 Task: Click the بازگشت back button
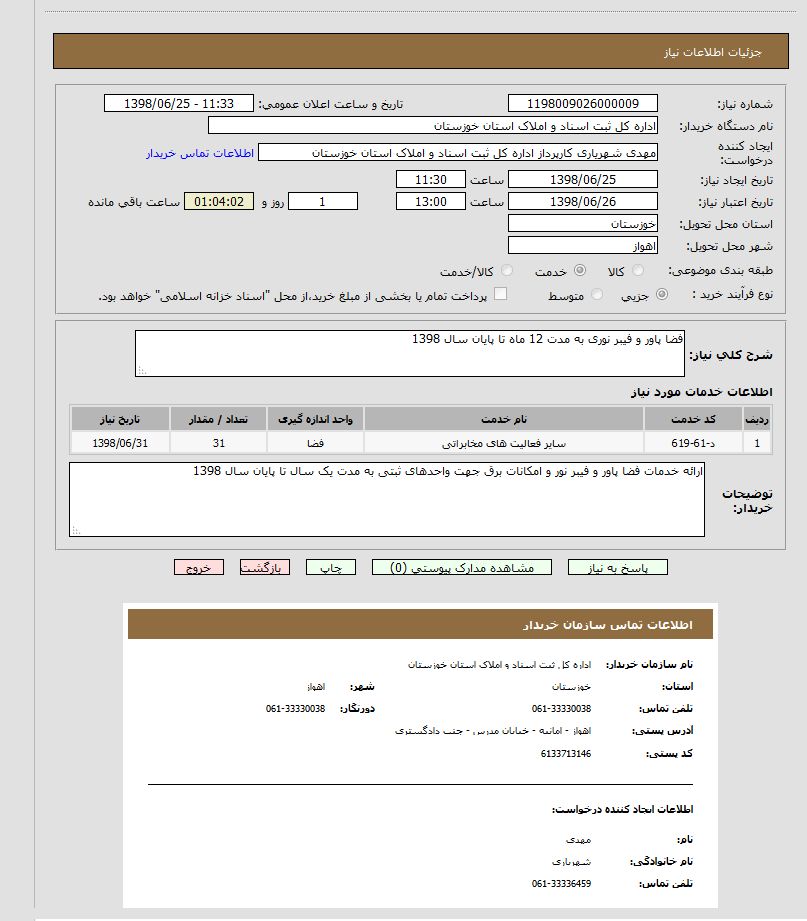265,567
